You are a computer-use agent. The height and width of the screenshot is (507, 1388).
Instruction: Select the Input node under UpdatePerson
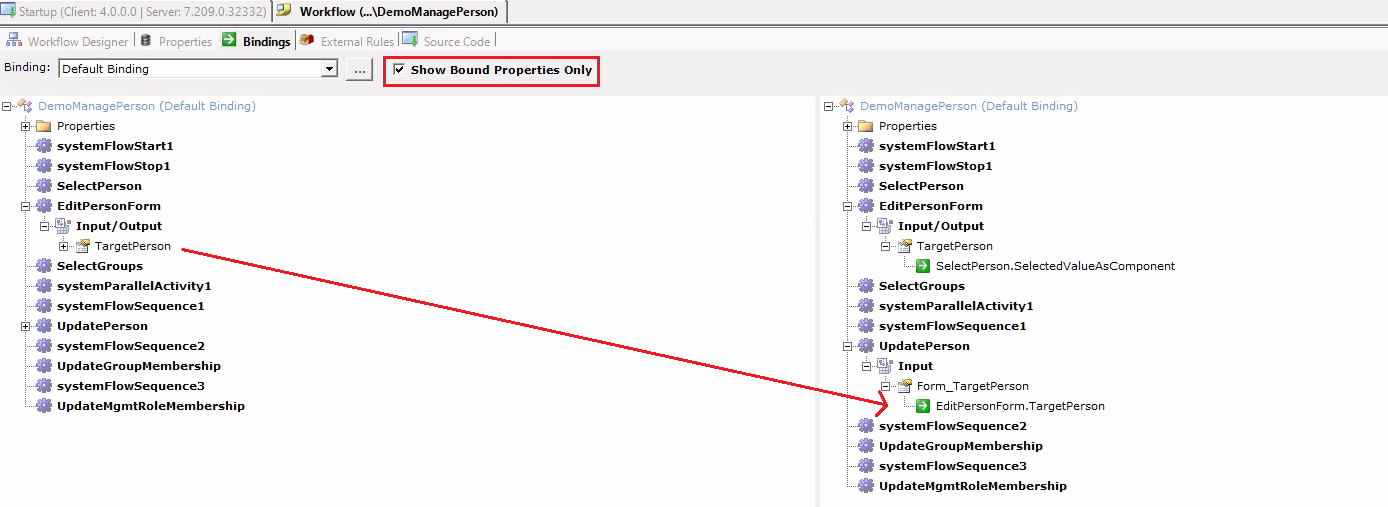tap(915, 366)
